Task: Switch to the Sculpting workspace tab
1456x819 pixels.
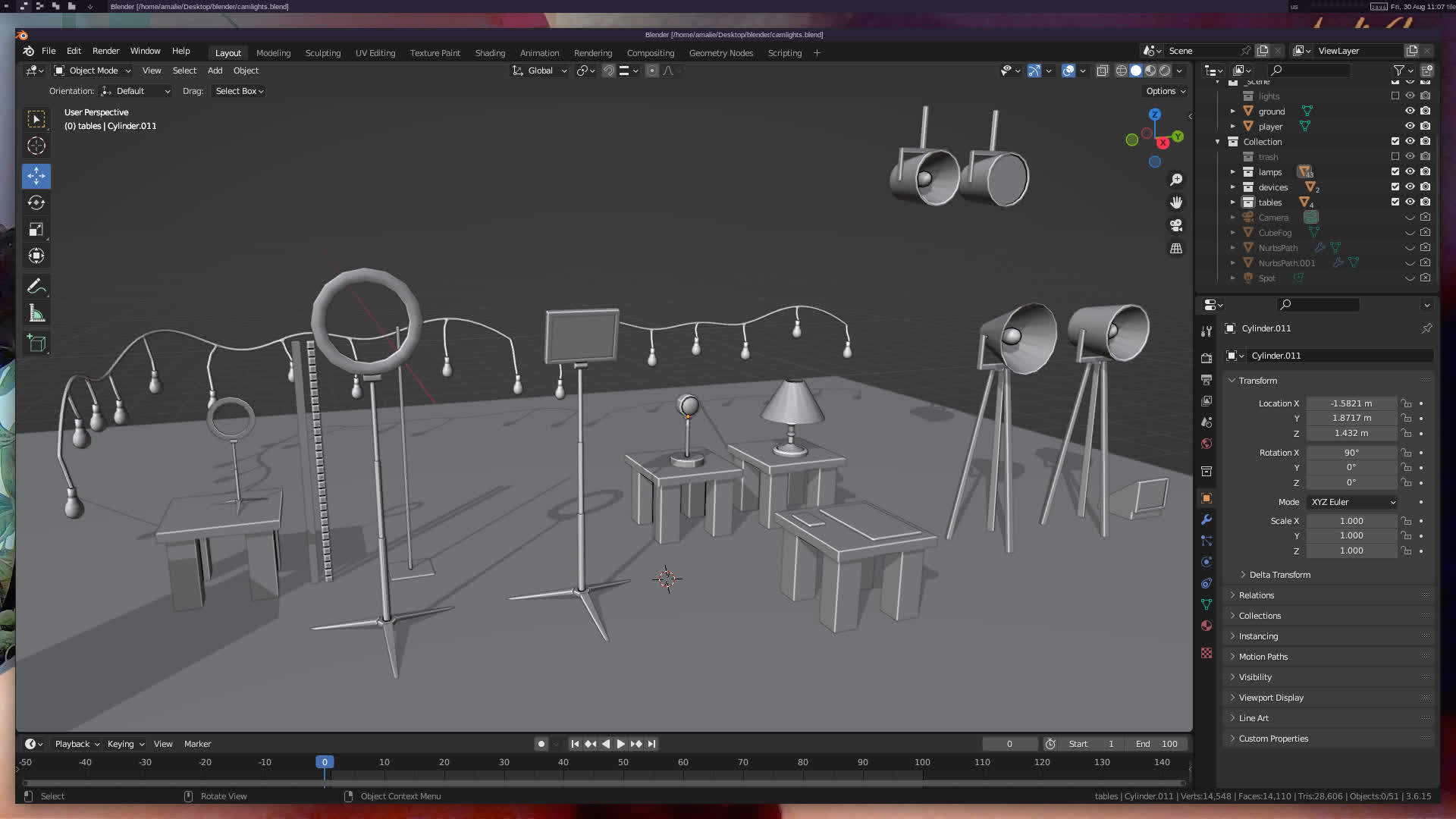Action: (322, 53)
